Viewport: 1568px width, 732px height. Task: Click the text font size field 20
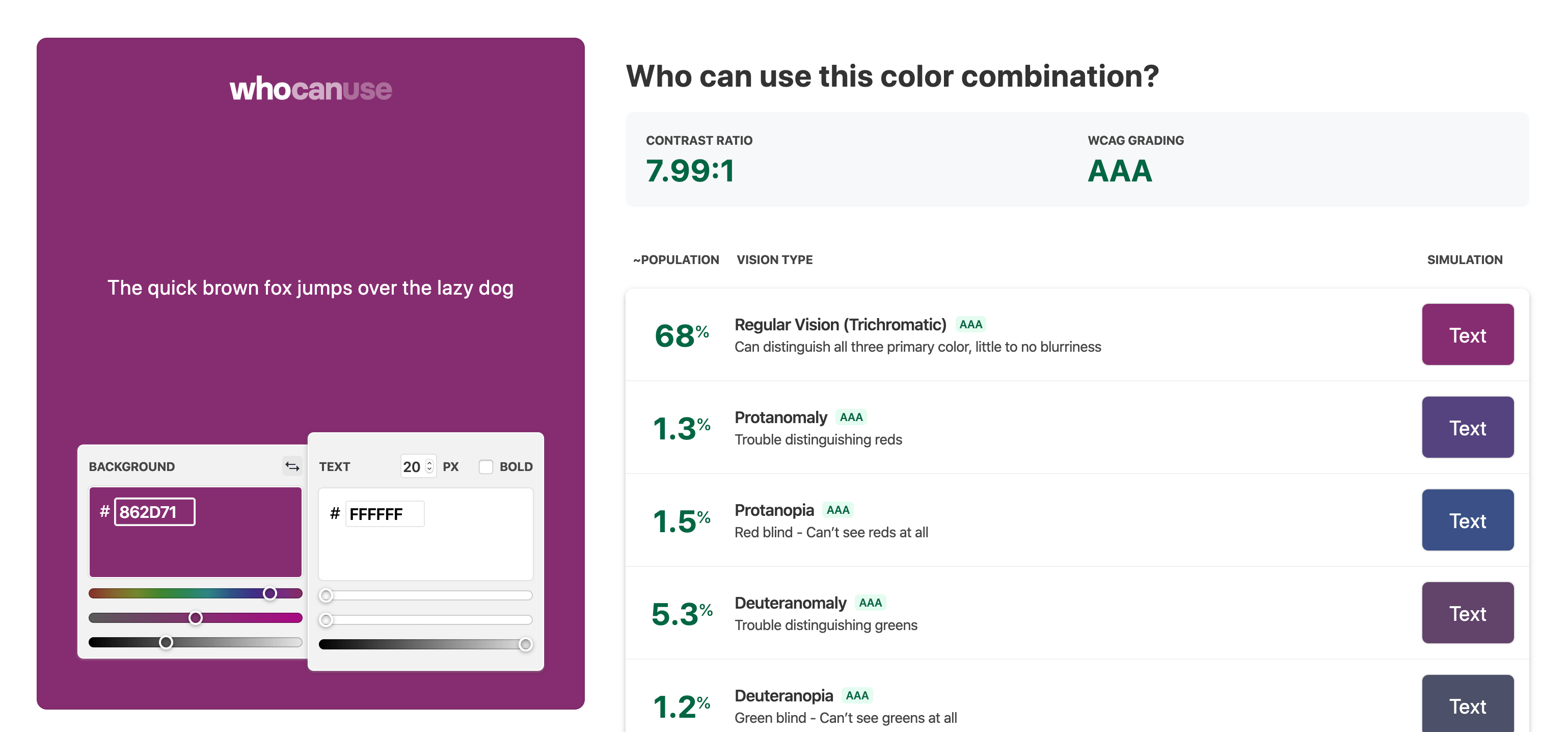[x=412, y=466]
